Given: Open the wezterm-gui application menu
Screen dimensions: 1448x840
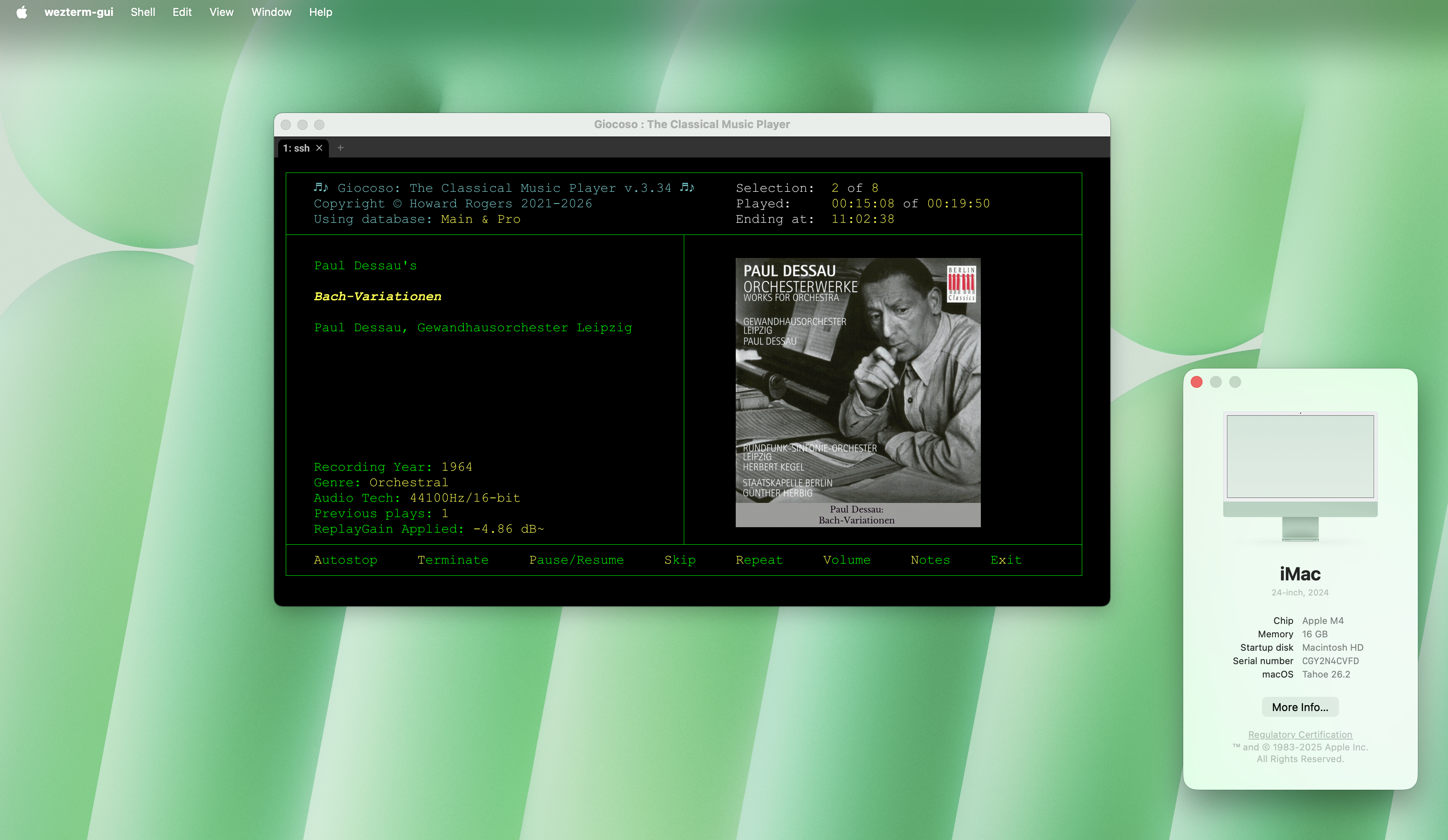Looking at the screenshot, I should (x=79, y=11).
